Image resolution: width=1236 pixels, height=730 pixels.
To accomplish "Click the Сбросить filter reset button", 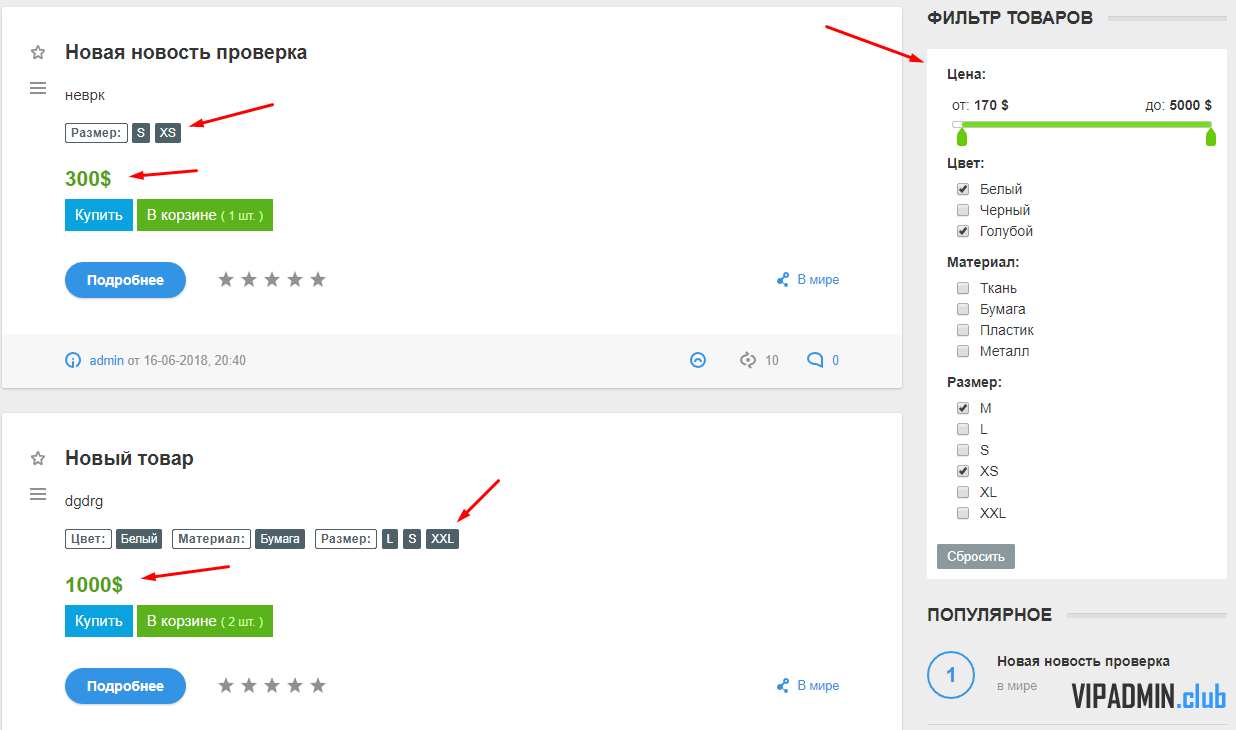I will pyautogui.click(x=976, y=556).
